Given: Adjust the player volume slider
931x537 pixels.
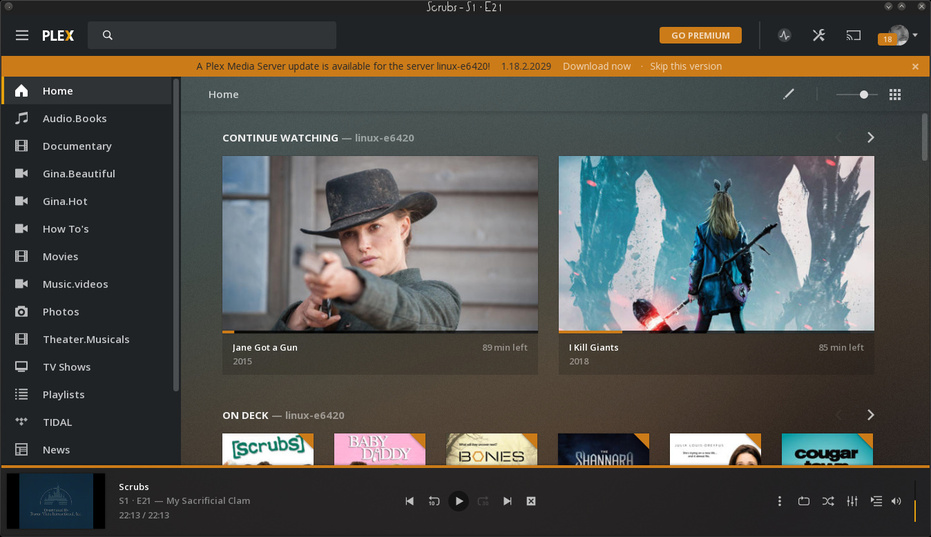Looking at the screenshot, I should coord(915,501).
